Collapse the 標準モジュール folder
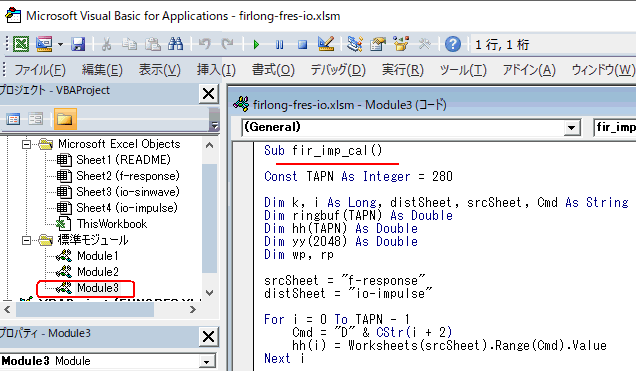This screenshot has height=371, width=636. click(26, 241)
